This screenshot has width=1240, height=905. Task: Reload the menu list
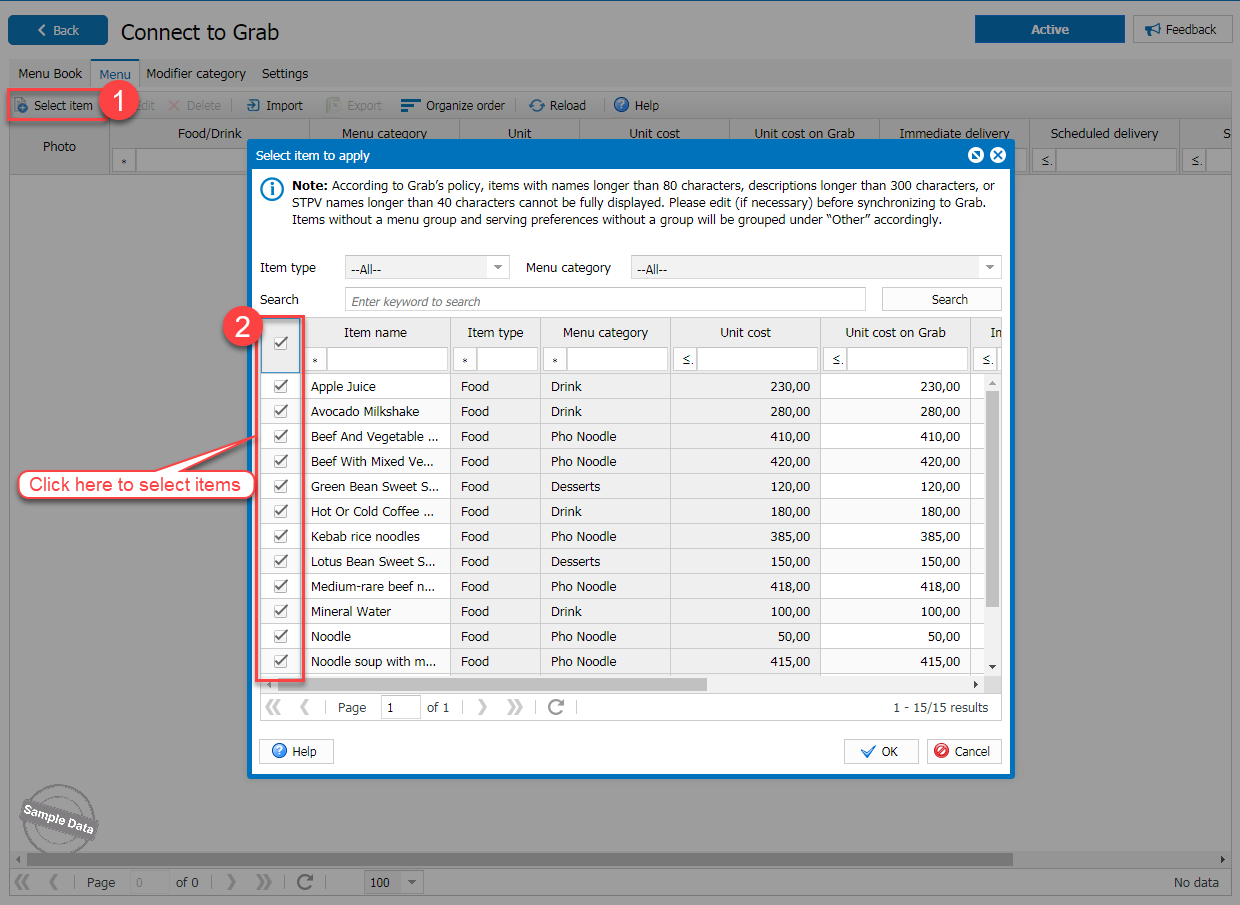[x=537, y=105]
